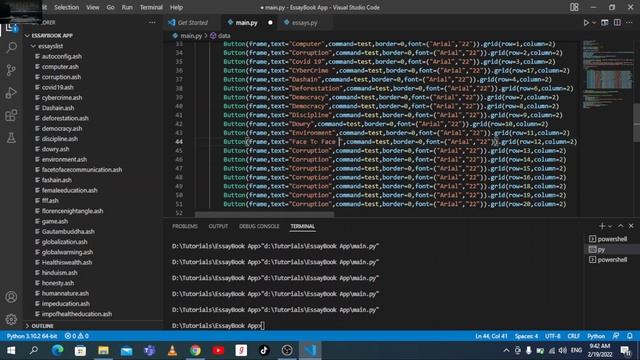Open YouTube app from taskbar
This screenshot has height=360, width=640.
[x=218, y=350]
